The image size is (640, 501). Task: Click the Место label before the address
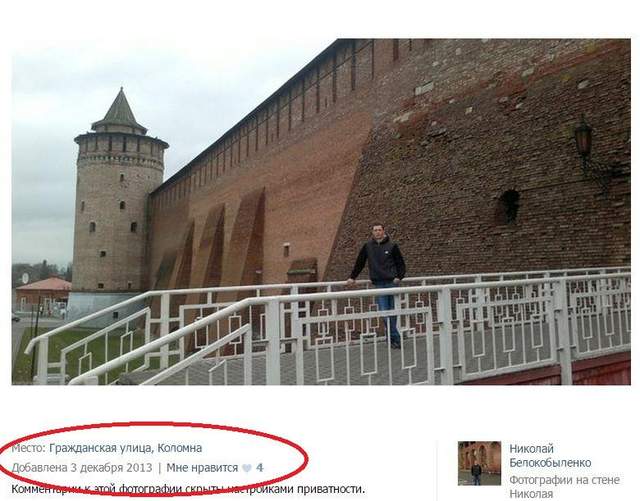(29, 448)
